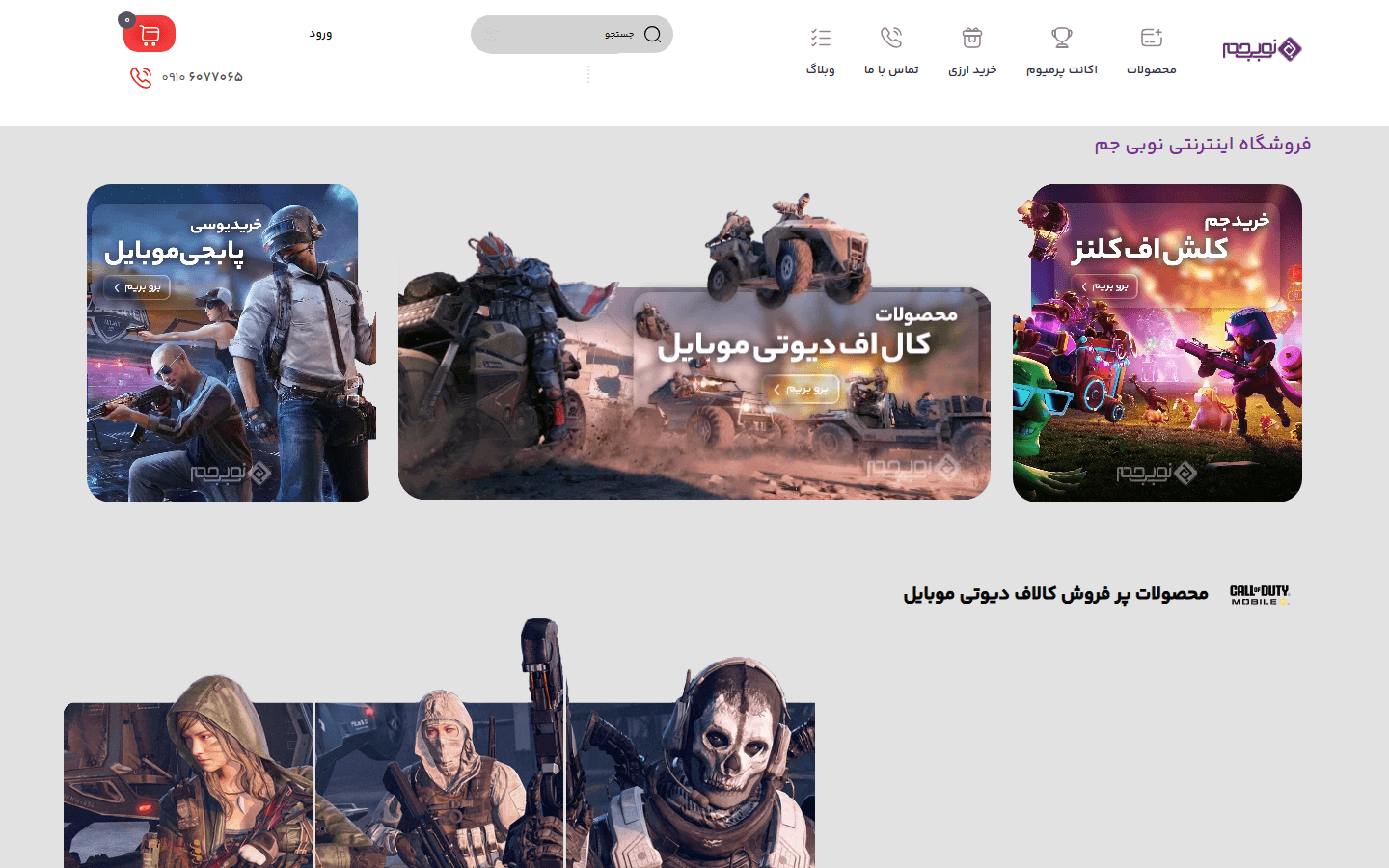This screenshot has width=1389, height=868.
Task: Click the trophy icon for اکانت پرمیوم
Action: coord(1061,38)
